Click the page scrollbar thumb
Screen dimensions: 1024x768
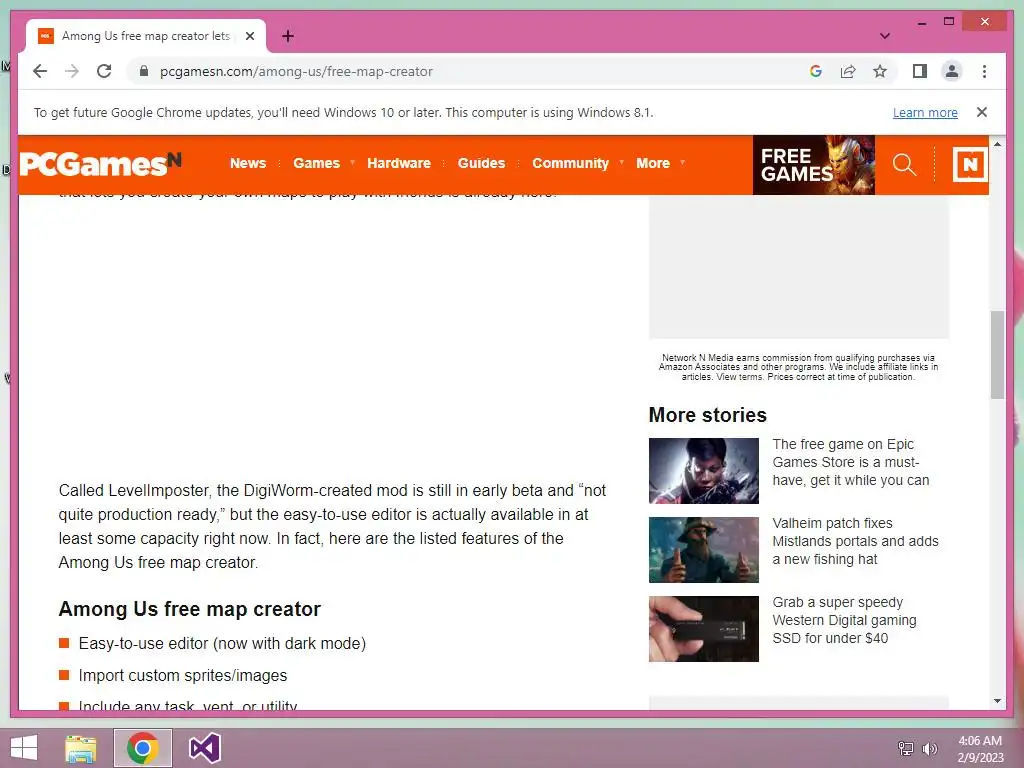coord(997,355)
